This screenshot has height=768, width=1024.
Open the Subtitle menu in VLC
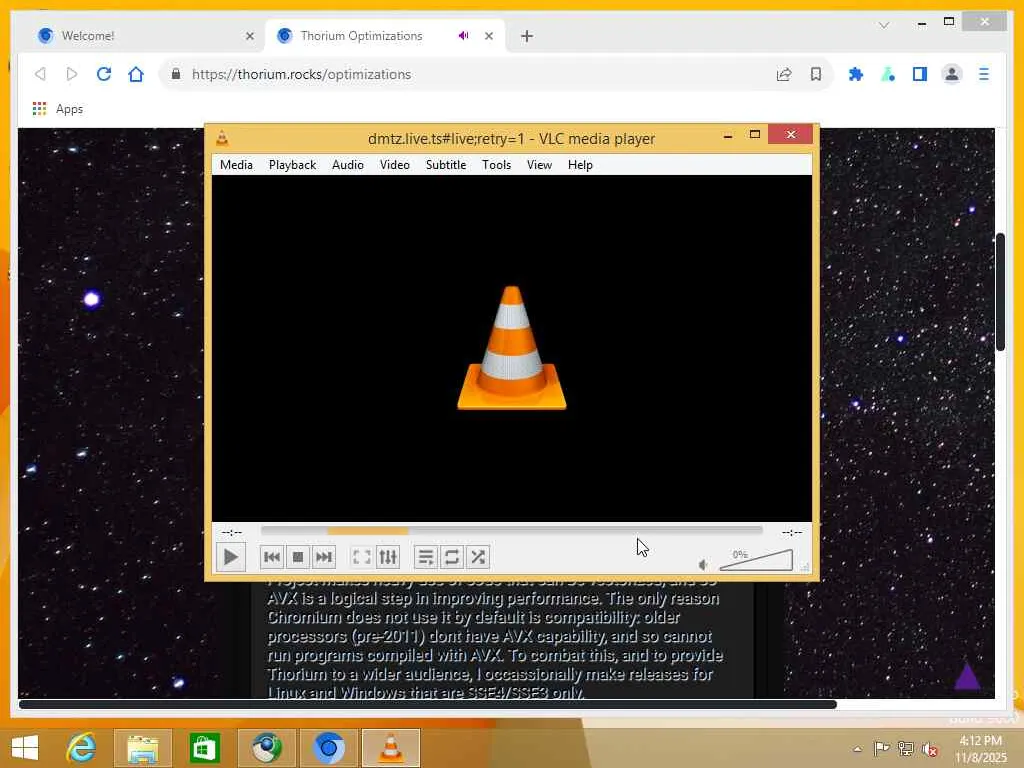446,165
